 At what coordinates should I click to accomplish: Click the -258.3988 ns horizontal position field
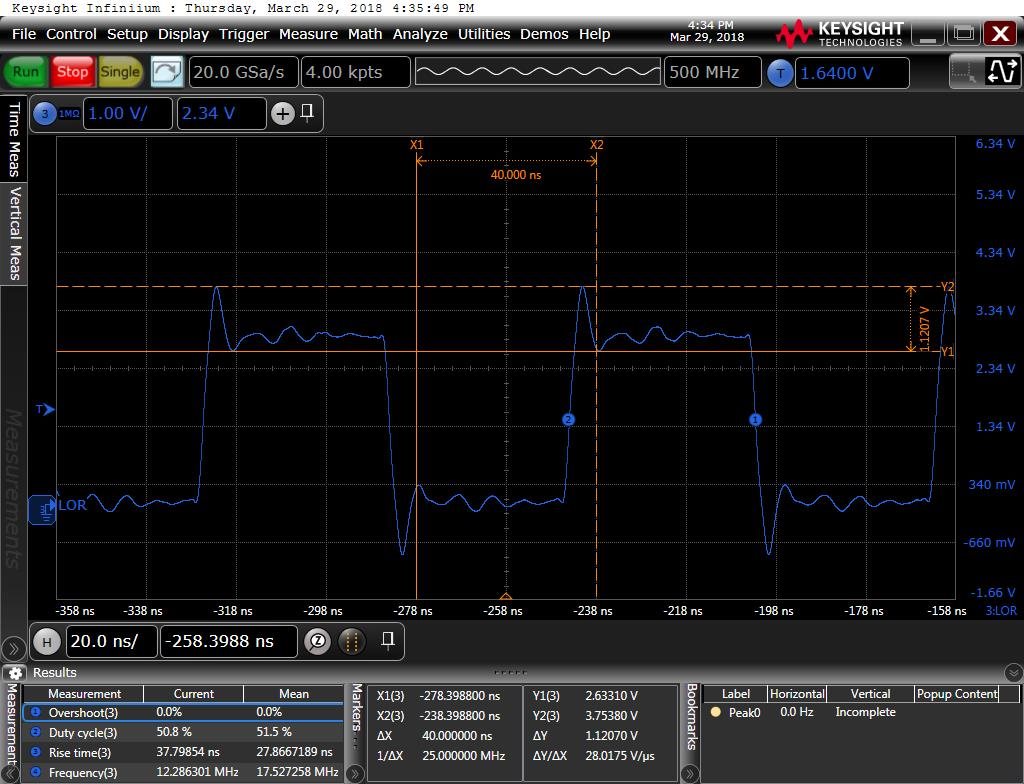229,642
